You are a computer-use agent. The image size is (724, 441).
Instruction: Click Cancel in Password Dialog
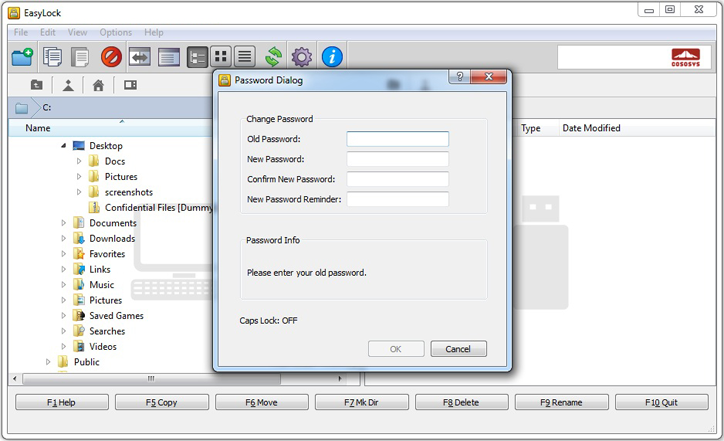tap(458, 349)
